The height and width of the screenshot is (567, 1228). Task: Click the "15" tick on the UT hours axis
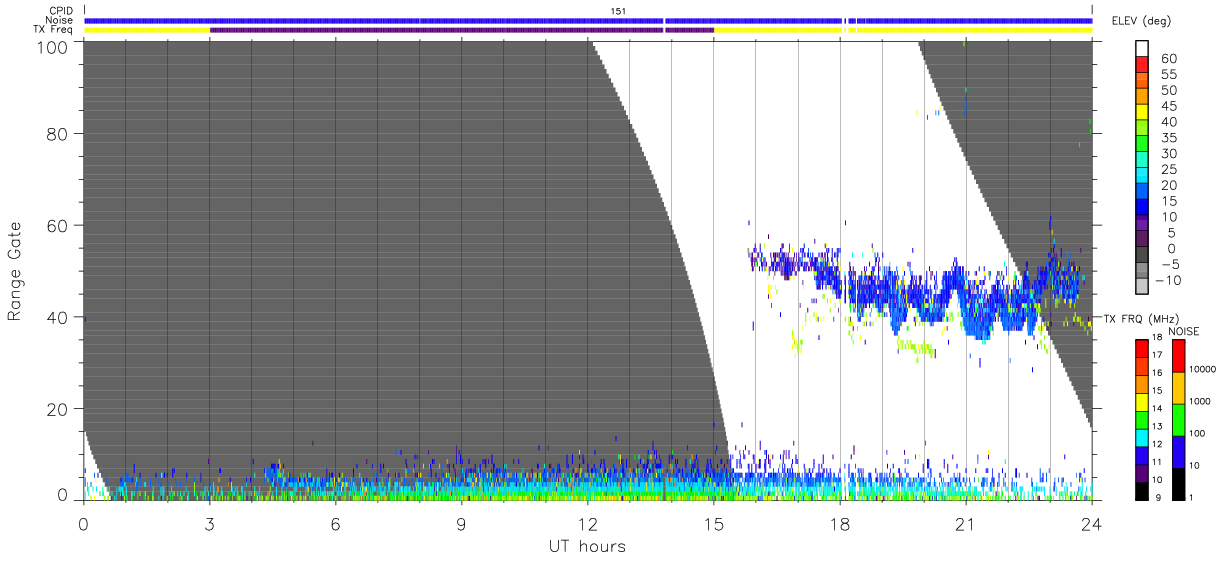click(714, 524)
